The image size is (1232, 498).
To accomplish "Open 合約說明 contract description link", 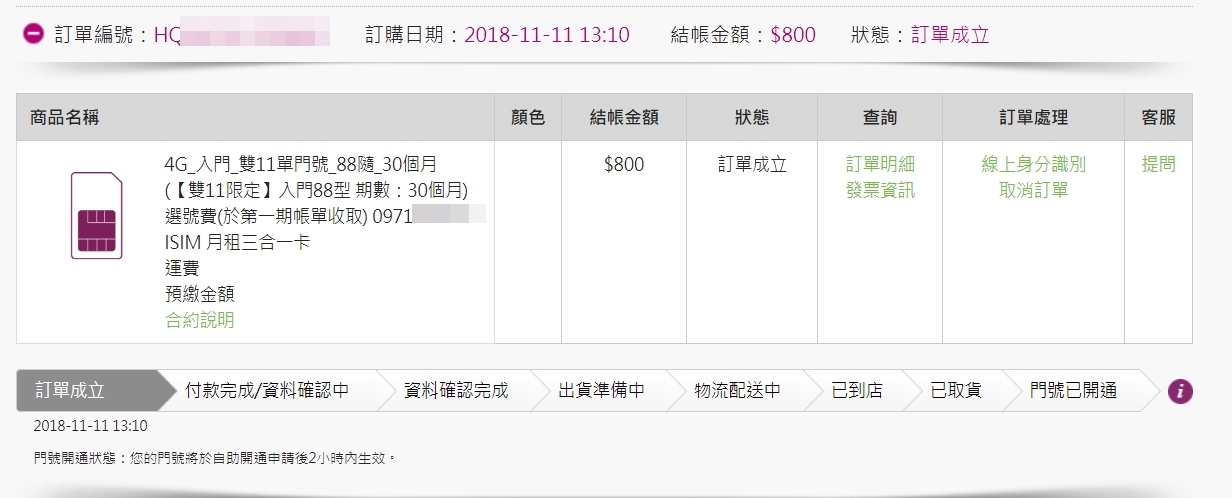I will coord(199,320).
